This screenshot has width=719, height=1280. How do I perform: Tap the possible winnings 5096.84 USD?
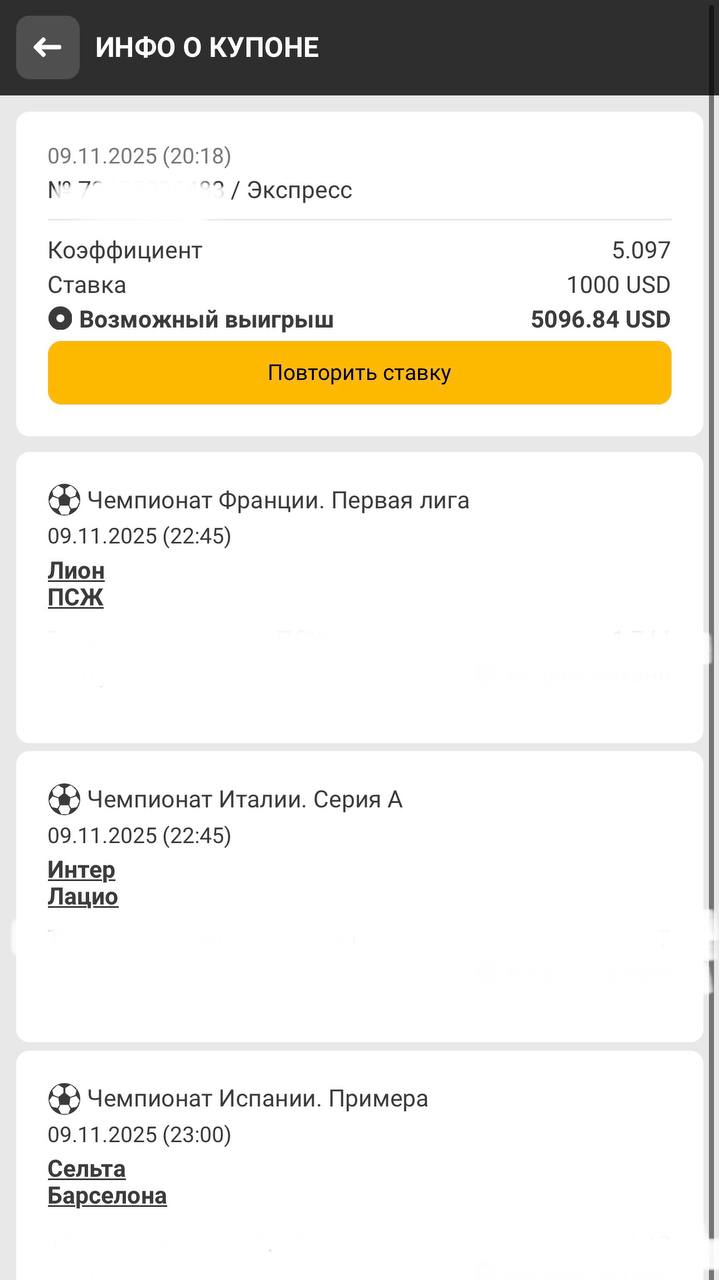[600, 320]
